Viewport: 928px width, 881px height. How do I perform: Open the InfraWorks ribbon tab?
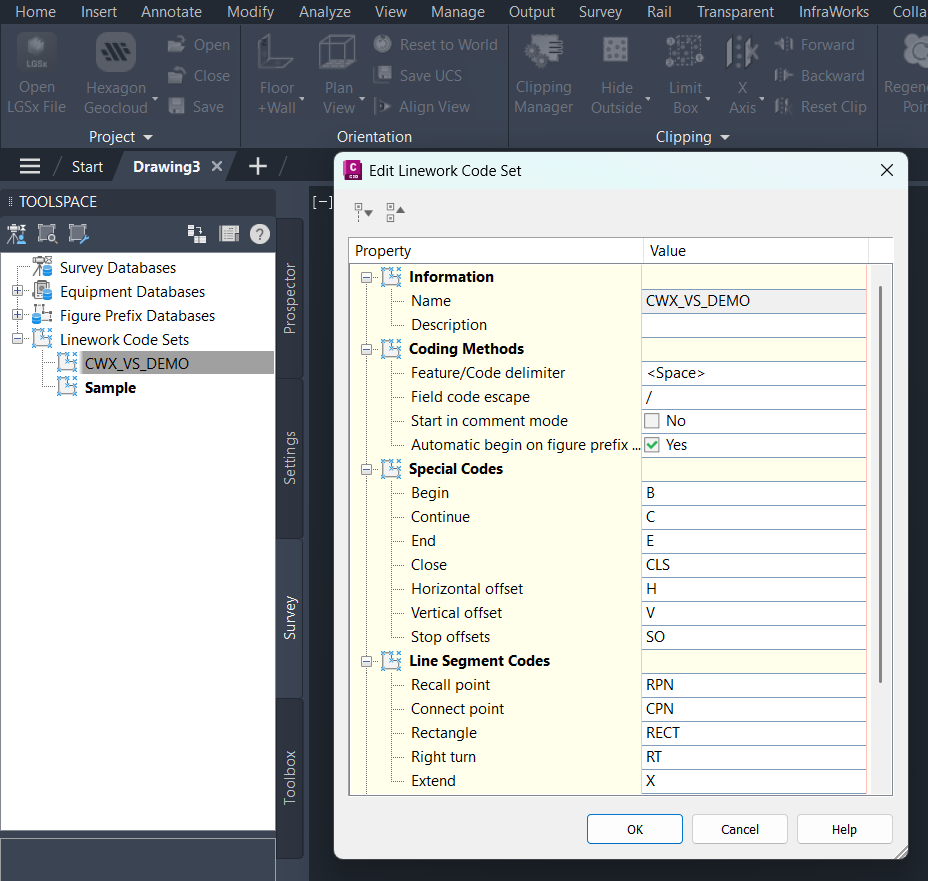coord(833,12)
